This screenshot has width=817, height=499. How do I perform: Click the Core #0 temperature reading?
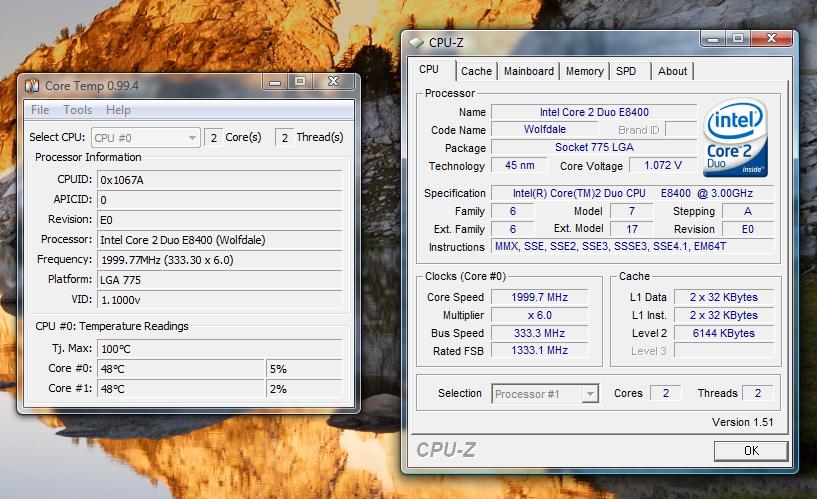[x=181, y=369]
